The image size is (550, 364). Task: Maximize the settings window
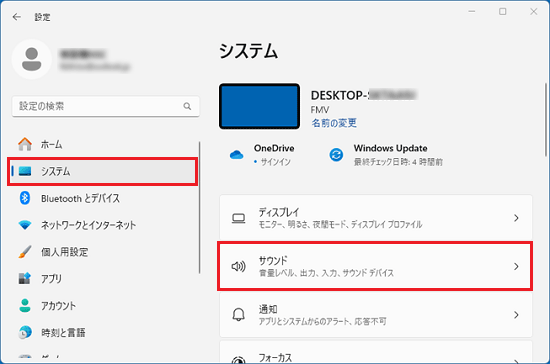coord(502,12)
